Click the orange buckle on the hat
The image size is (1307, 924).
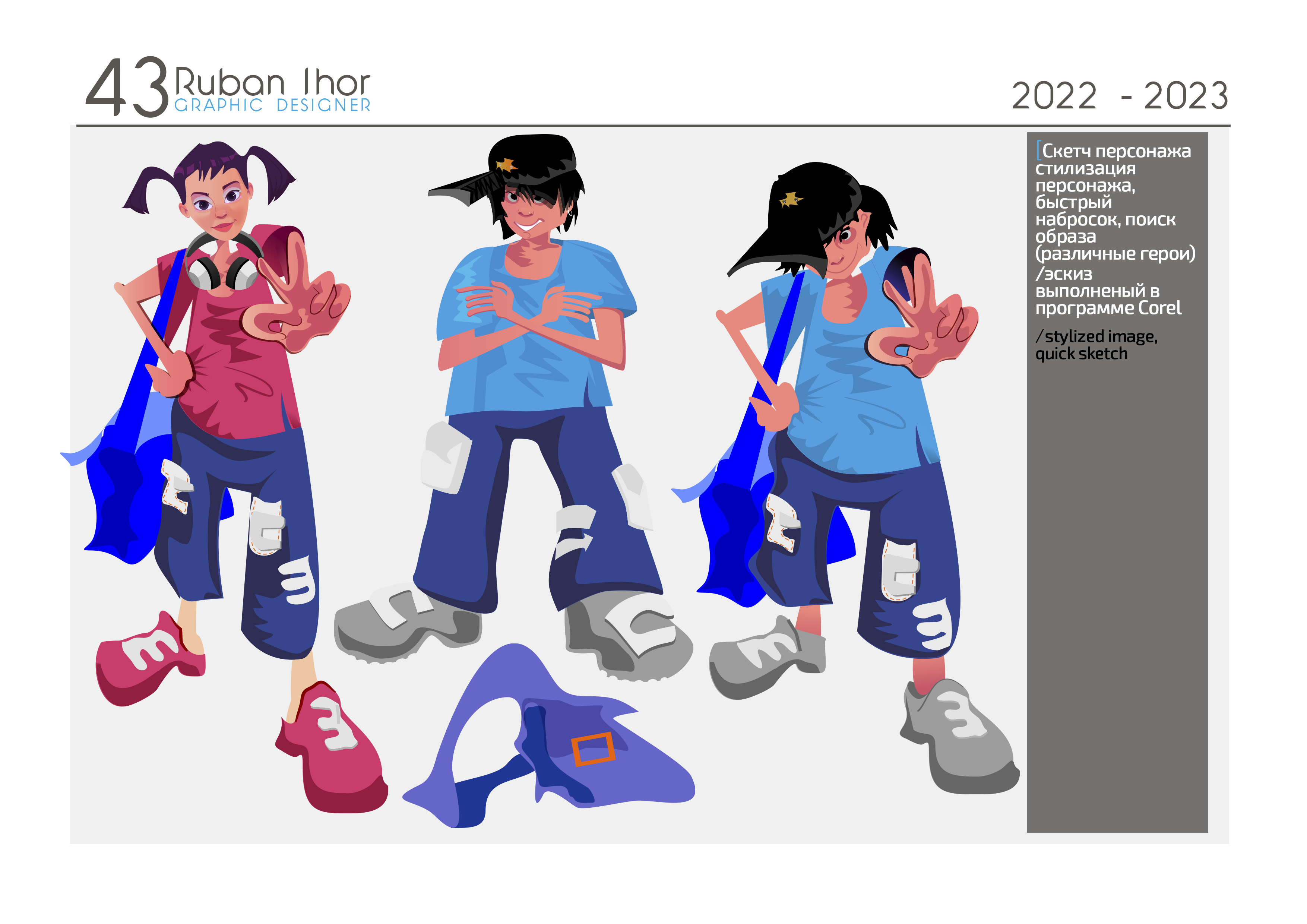(593, 749)
